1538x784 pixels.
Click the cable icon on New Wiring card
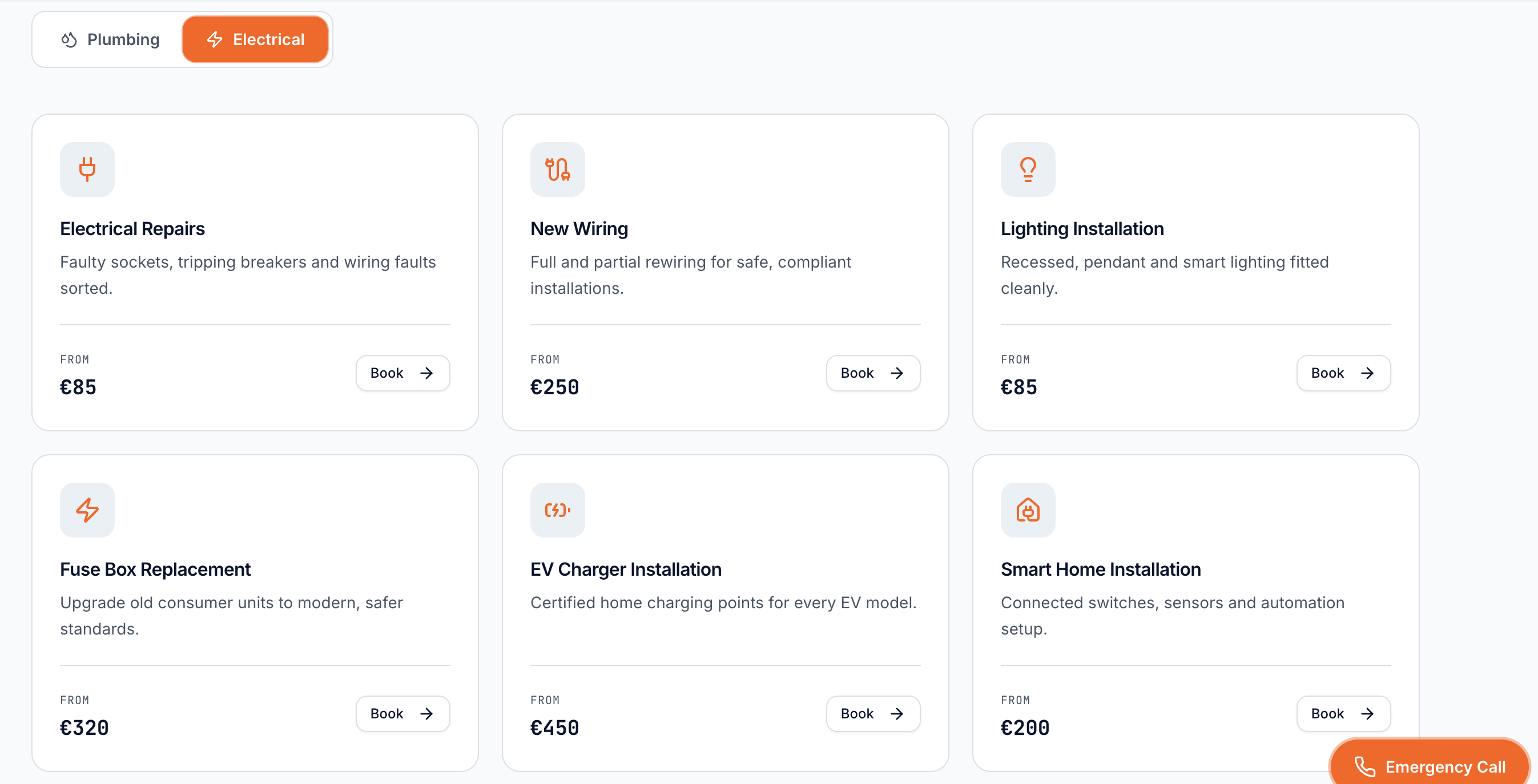pos(558,169)
